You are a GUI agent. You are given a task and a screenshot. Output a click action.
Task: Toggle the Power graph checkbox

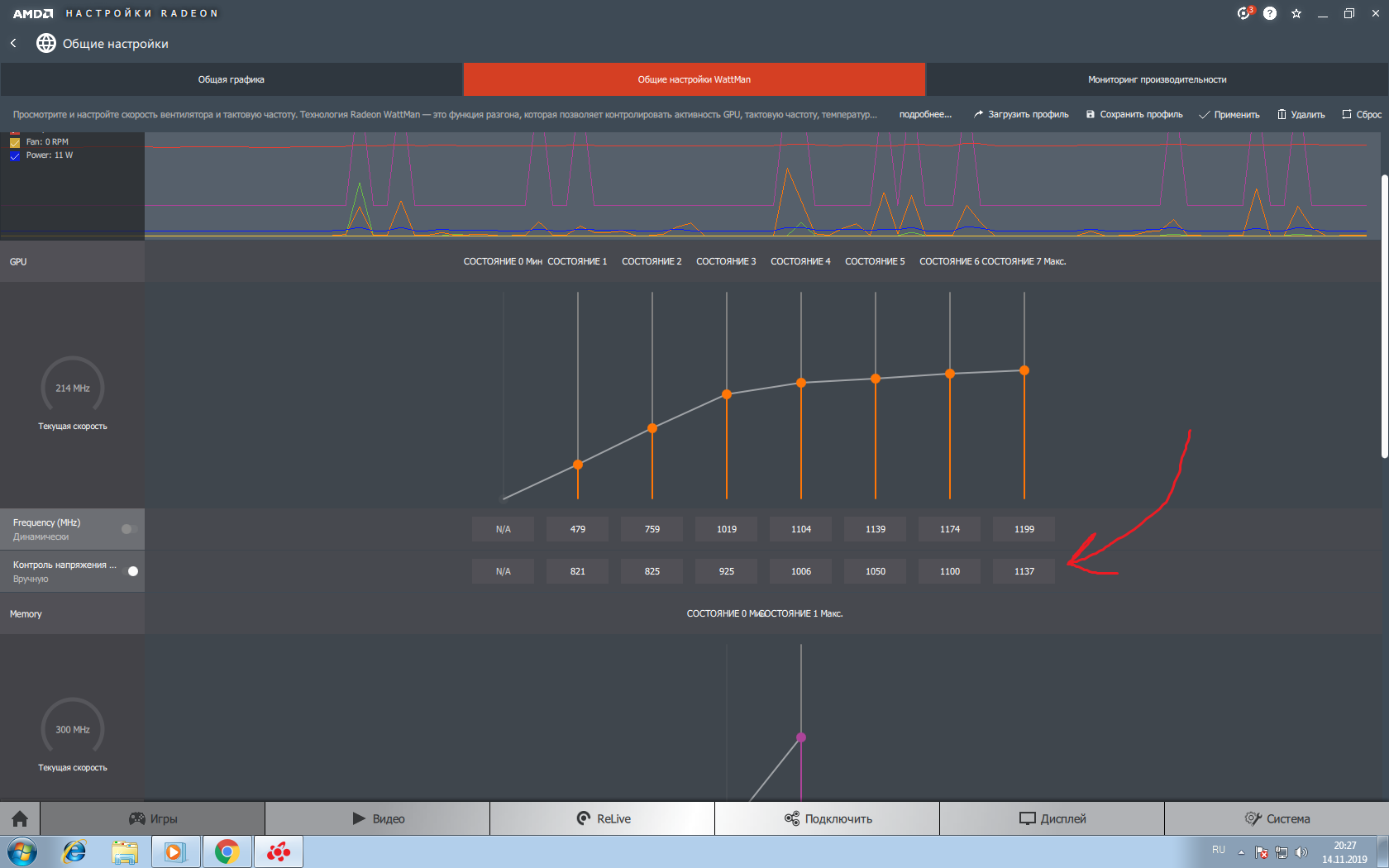15,155
